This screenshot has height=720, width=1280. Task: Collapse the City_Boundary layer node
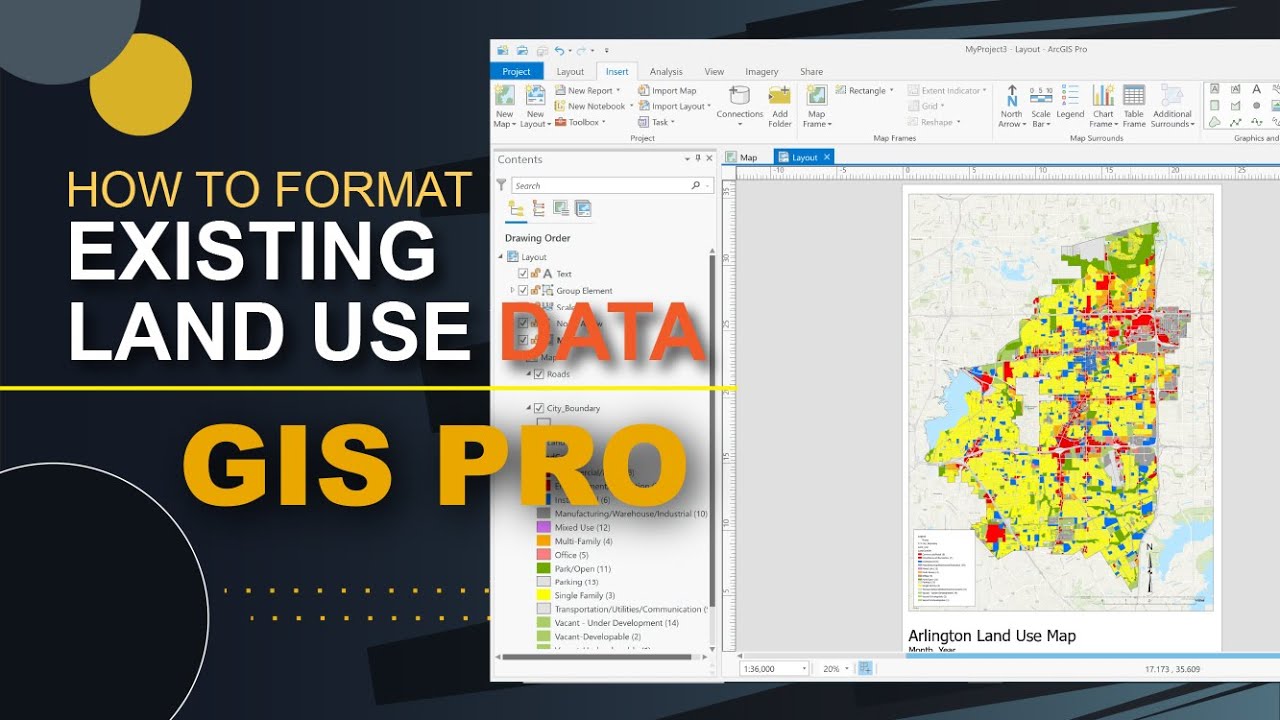click(x=529, y=408)
